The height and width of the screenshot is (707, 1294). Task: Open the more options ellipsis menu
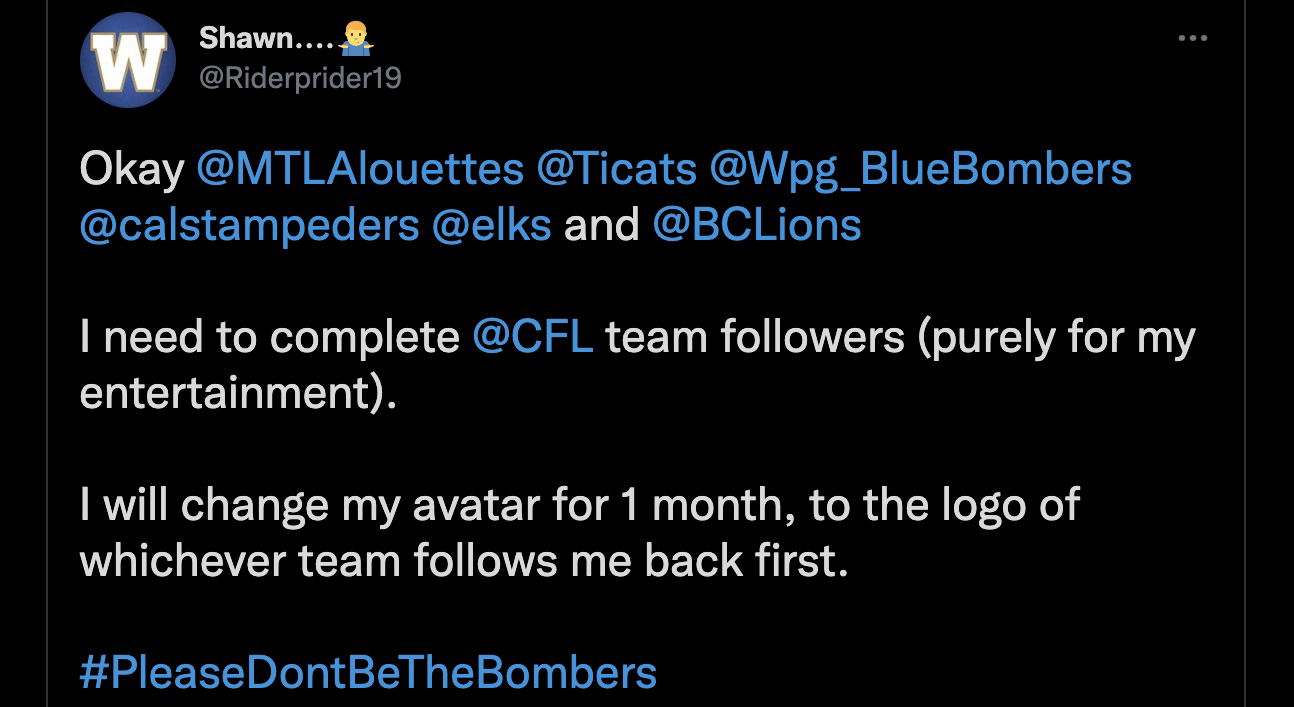click(1192, 39)
